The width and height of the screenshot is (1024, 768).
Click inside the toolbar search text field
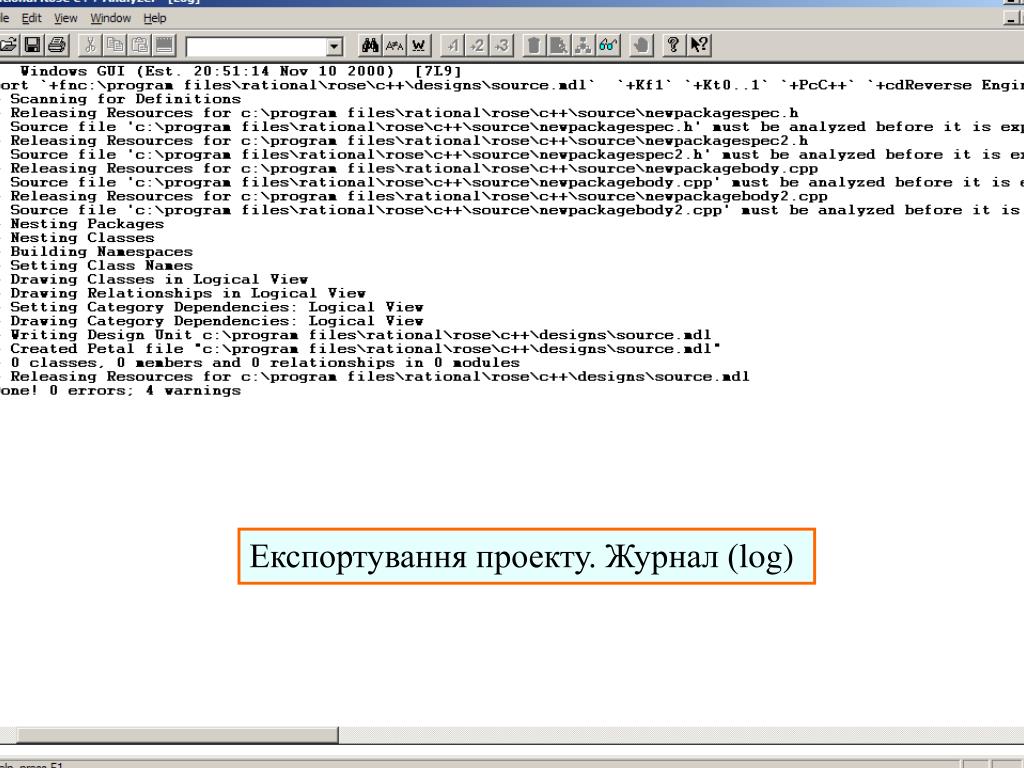(x=256, y=46)
